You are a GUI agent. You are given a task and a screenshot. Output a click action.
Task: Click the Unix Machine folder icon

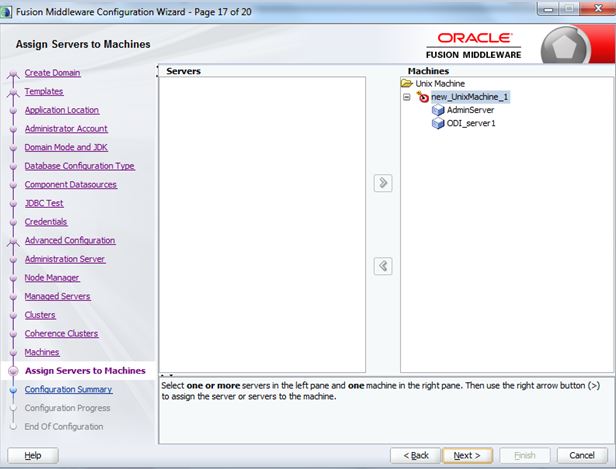(407, 83)
